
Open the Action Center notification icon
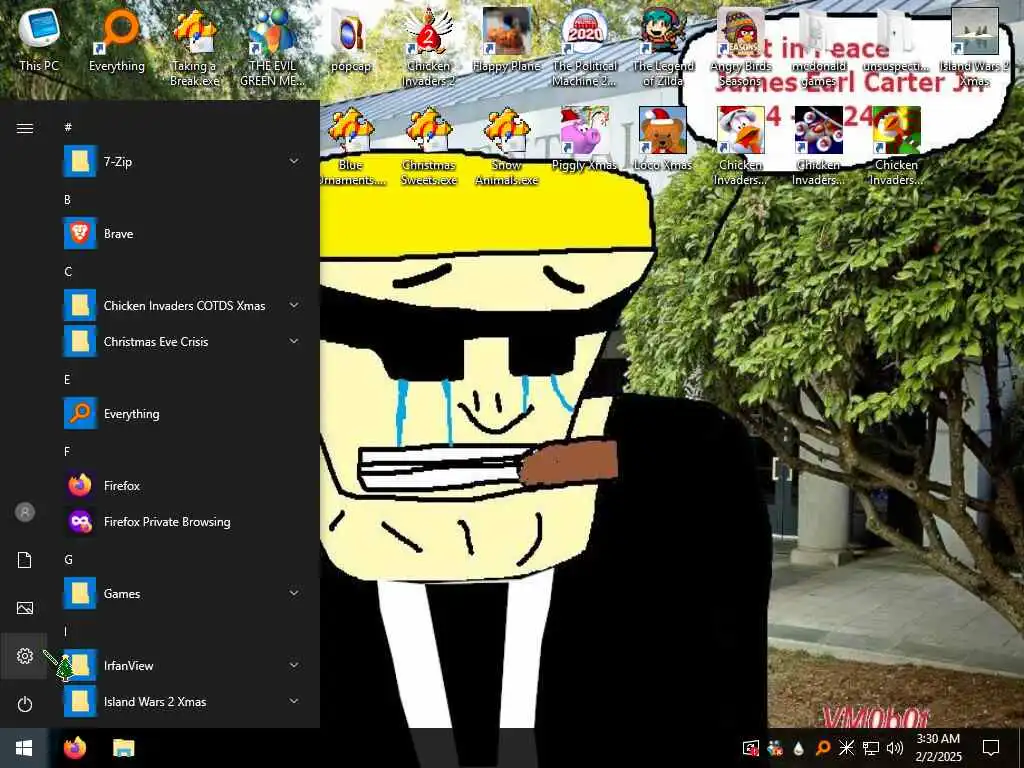[x=991, y=748]
